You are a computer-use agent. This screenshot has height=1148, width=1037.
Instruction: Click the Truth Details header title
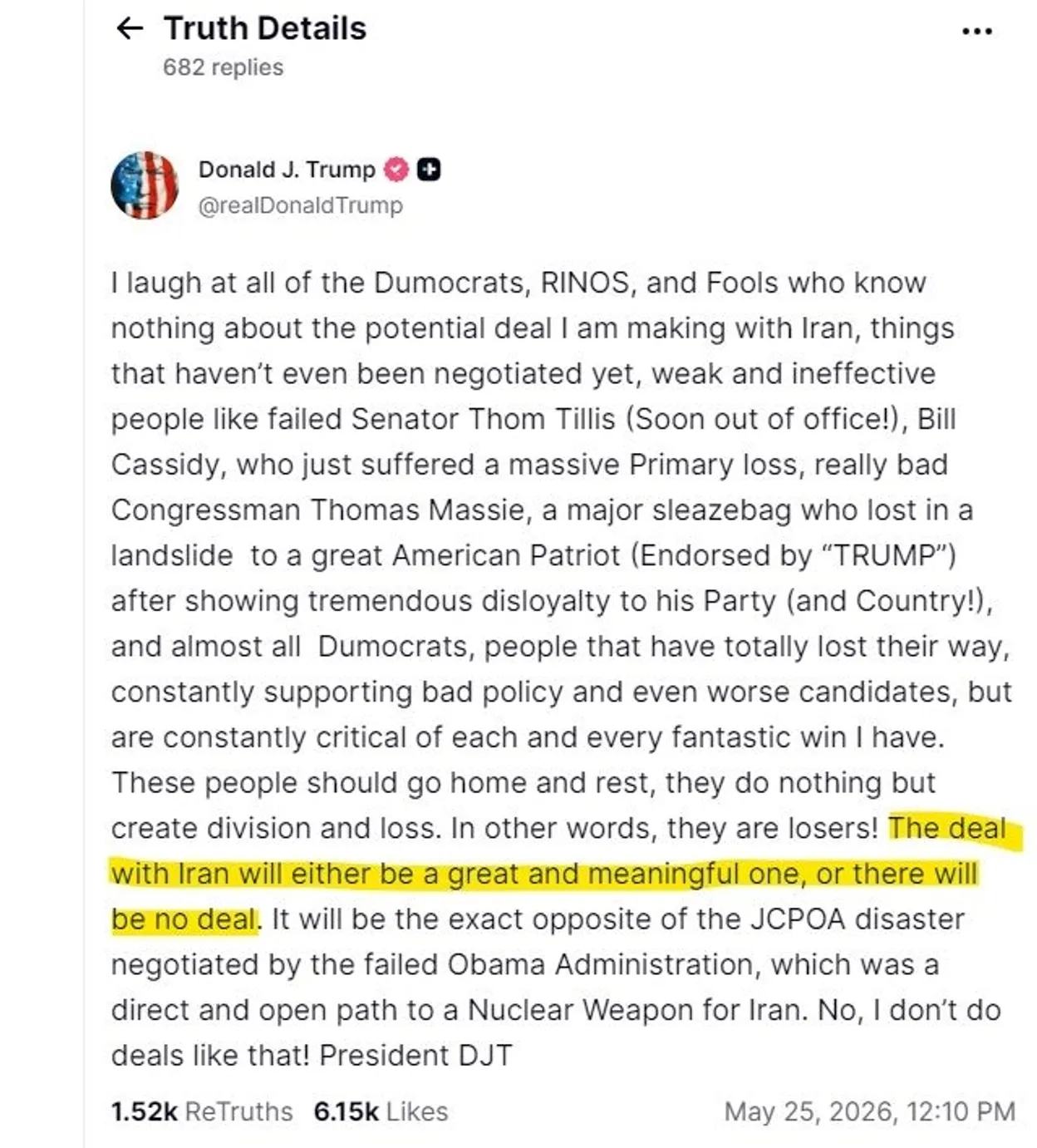[265, 29]
